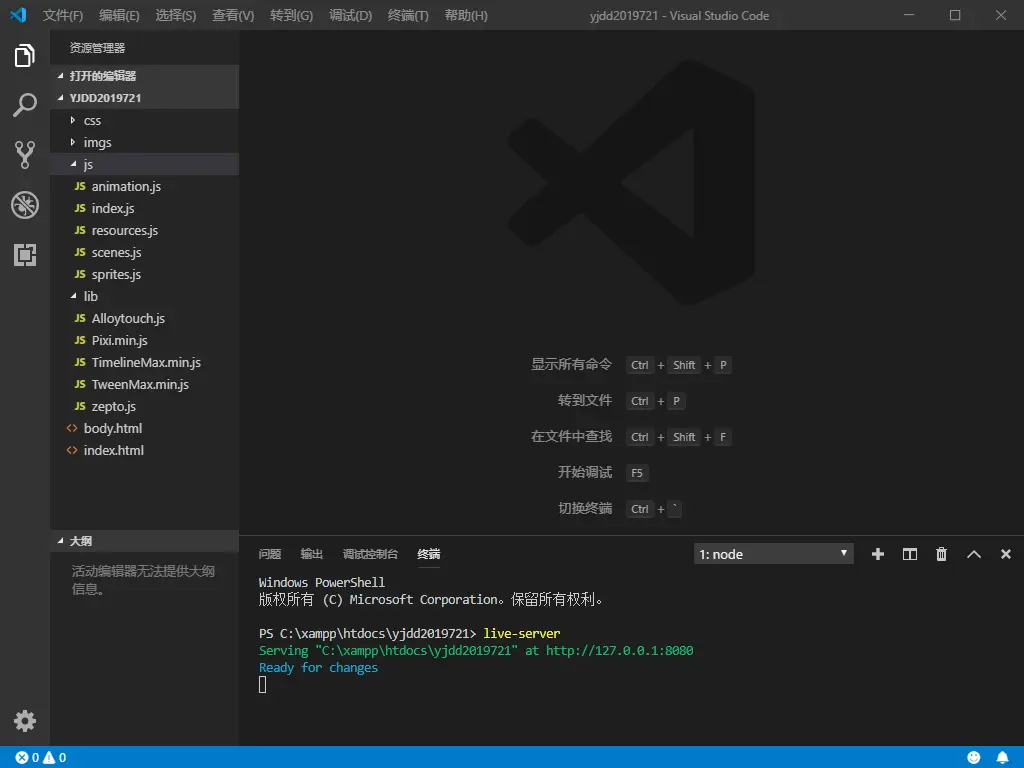Open sprites.js file
The image size is (1024, 768).
(144, 274)
